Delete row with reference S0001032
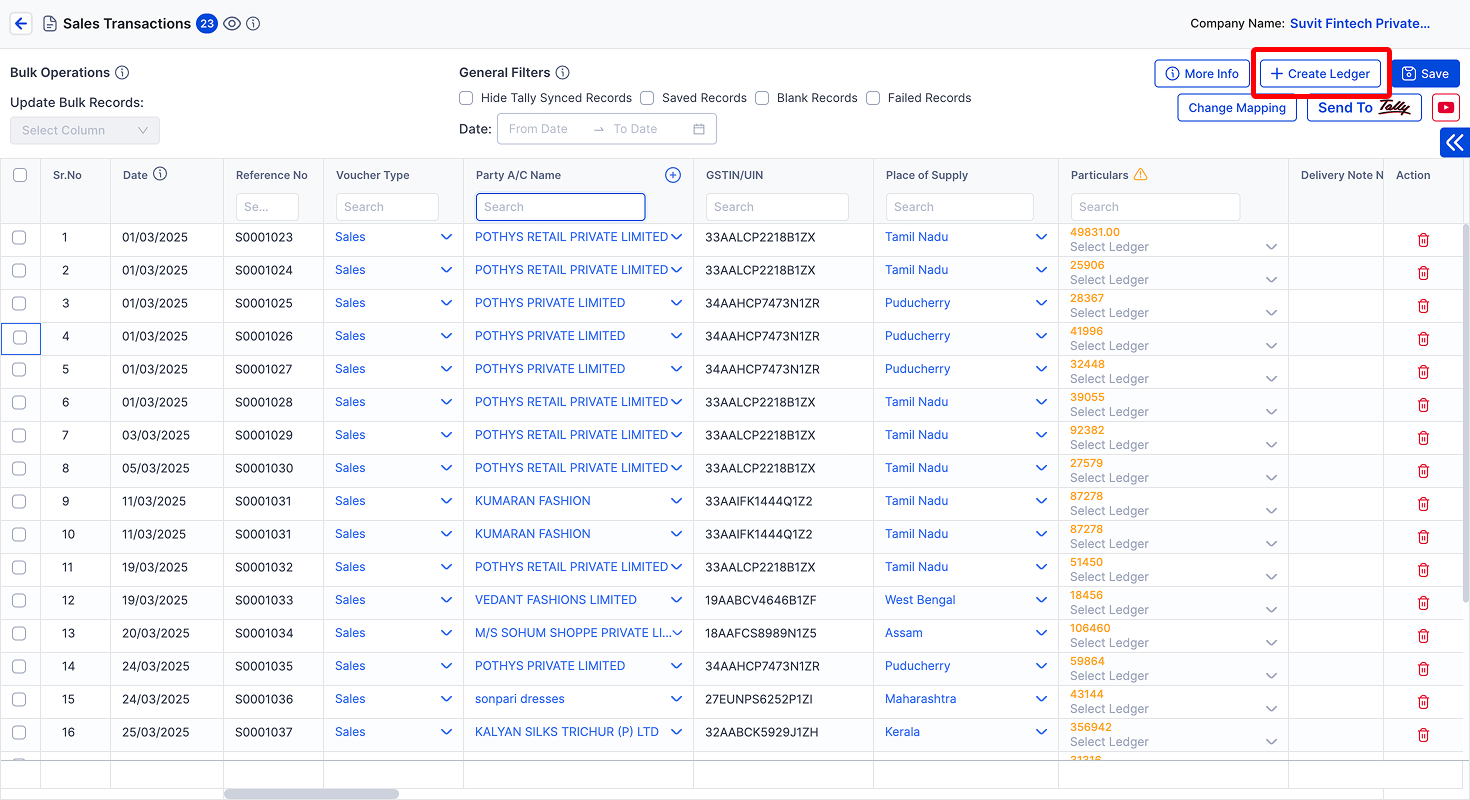This screenshot has width=1470, height=800. 1423,570
